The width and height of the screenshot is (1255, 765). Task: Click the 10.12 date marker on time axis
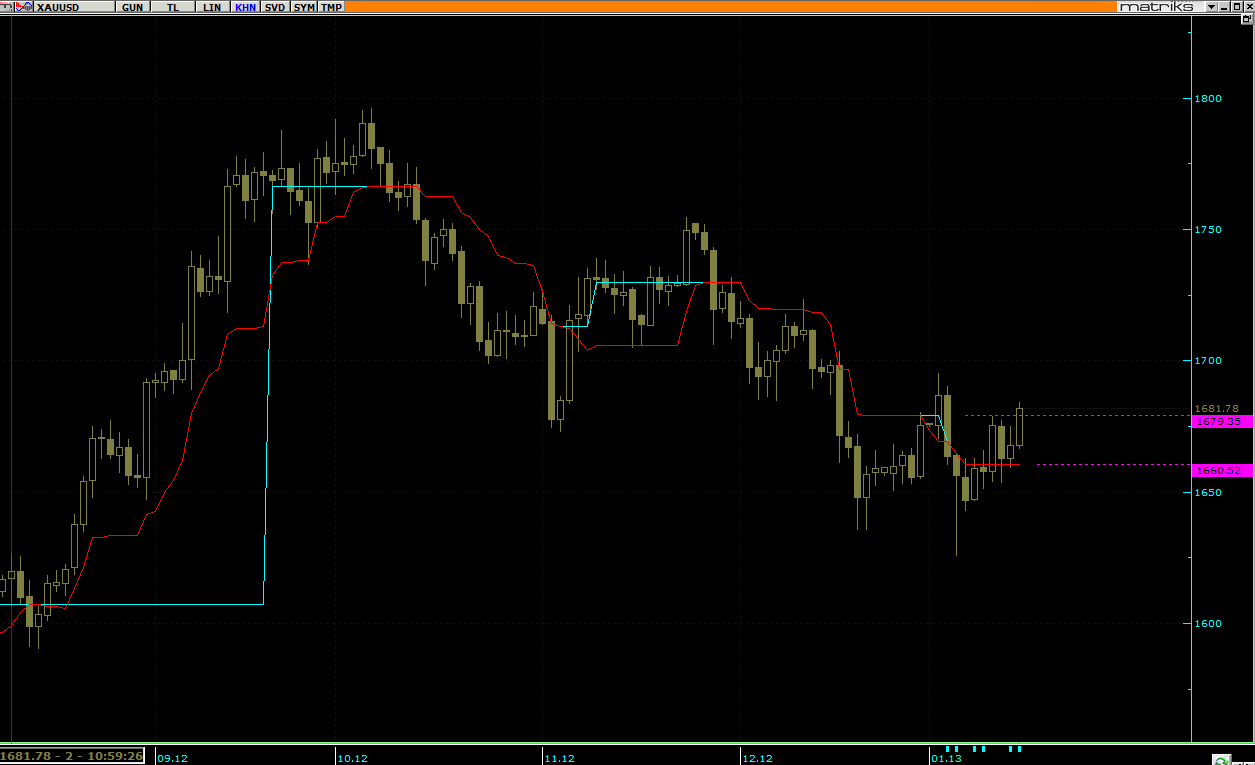(x=352, y=758)
